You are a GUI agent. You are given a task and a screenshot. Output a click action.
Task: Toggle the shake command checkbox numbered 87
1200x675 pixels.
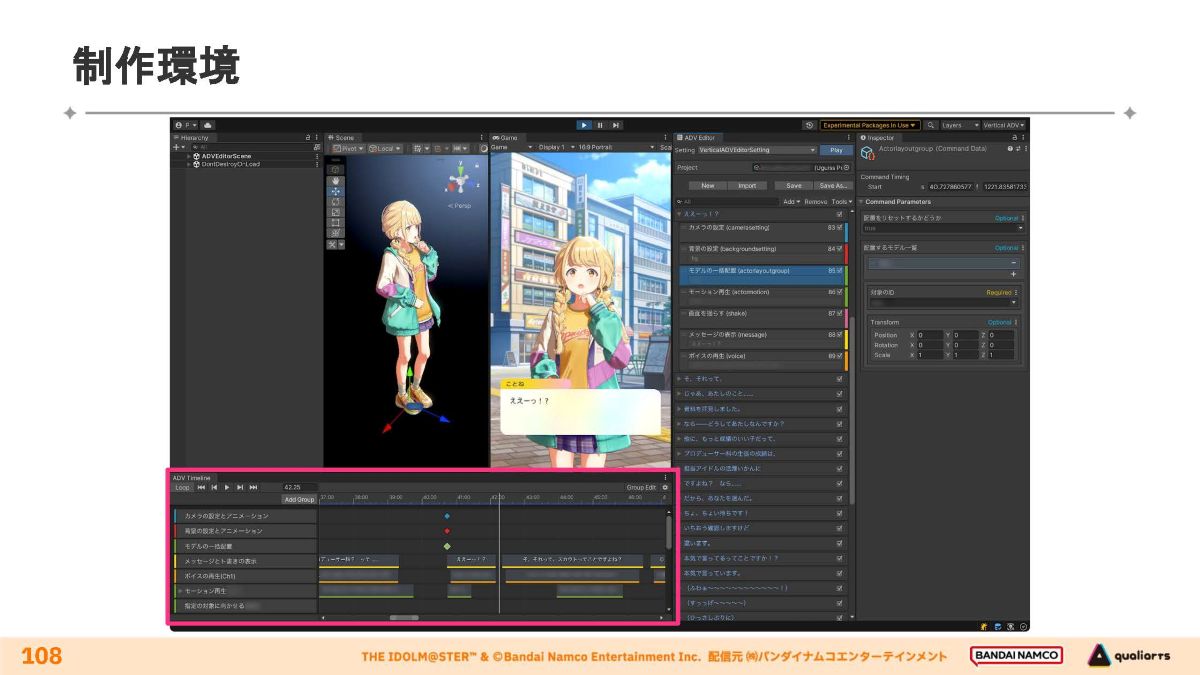coord(840,313)
